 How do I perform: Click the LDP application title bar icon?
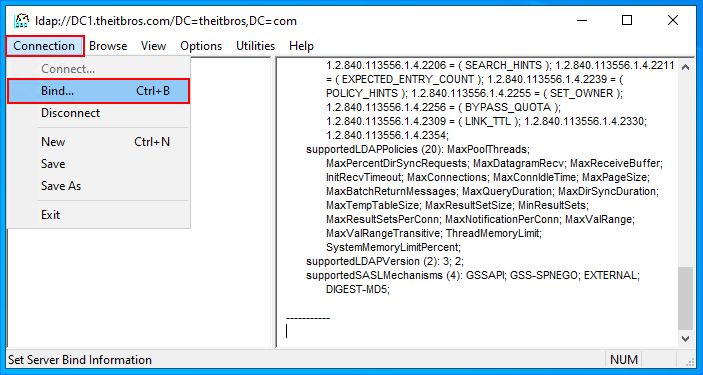[x=22, y=21]
